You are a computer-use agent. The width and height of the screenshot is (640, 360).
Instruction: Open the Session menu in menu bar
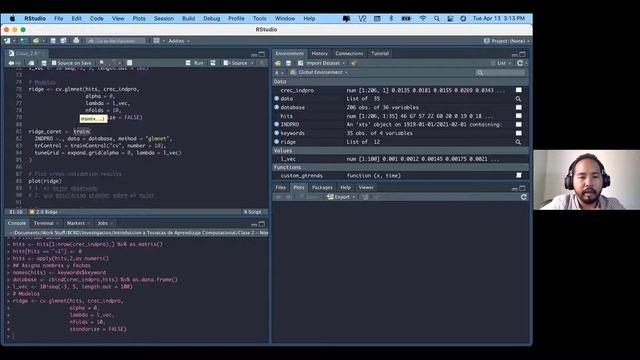coord(164,18)
